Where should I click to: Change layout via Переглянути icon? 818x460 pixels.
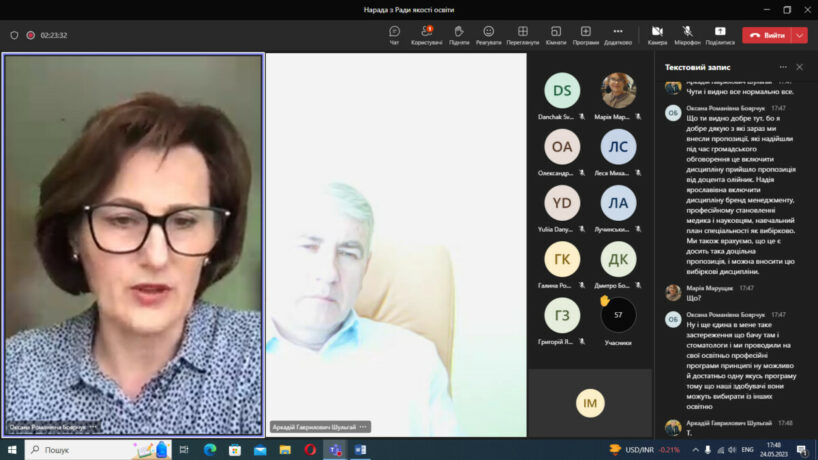click(x=522, y=34)
